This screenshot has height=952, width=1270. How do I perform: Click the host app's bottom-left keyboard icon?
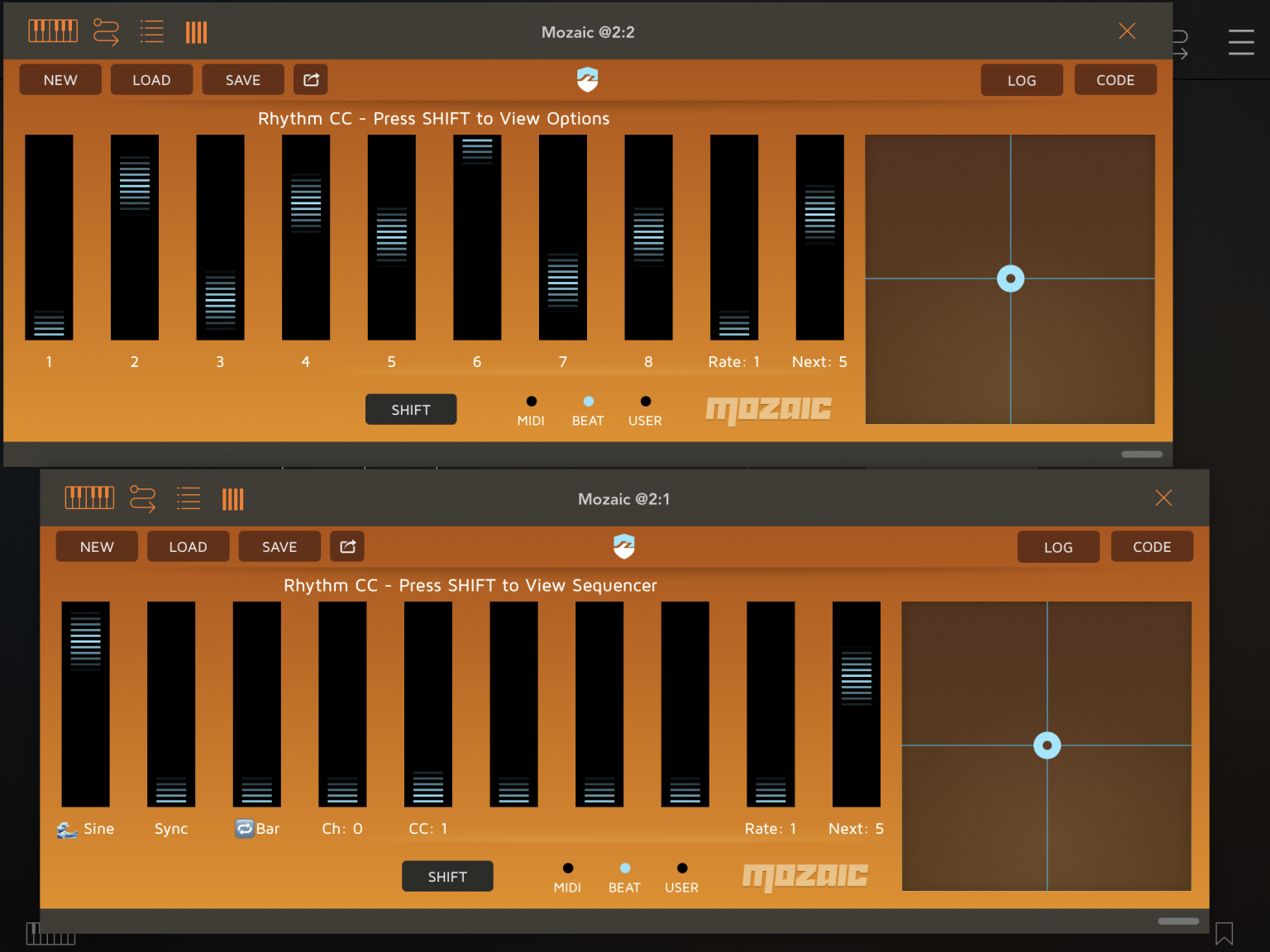coord(50,934)
